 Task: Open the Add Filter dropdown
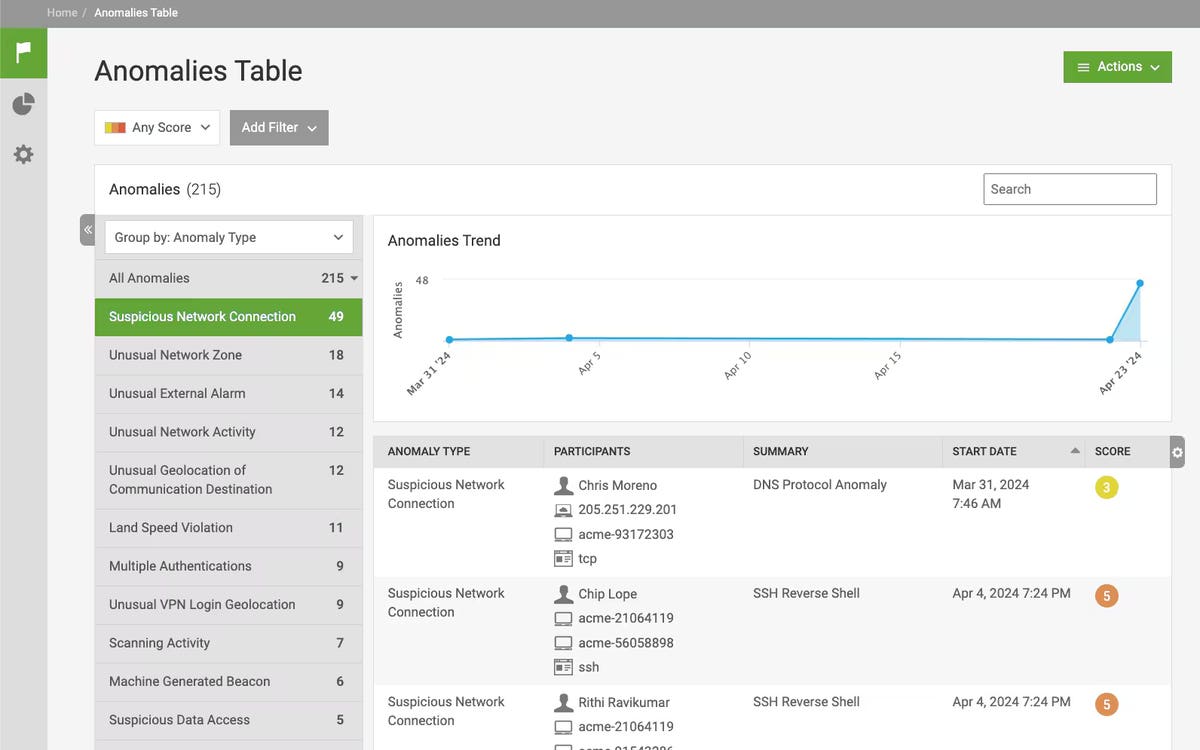point(279,127)
